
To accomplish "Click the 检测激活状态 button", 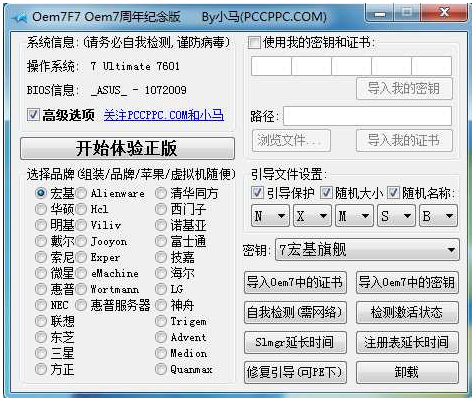I will tap(407, 312).
